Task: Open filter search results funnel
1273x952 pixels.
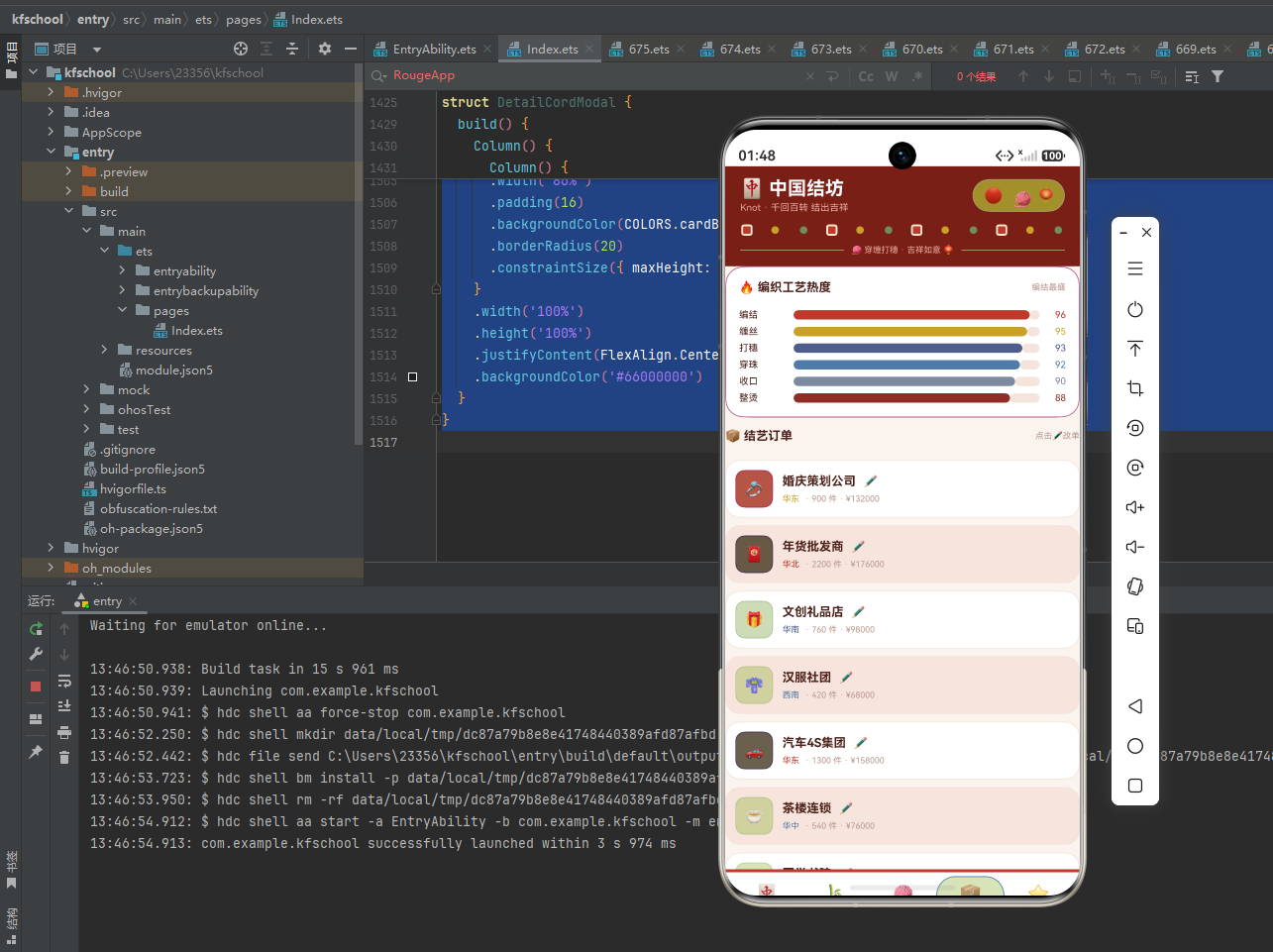Action: coord(1218,76)
